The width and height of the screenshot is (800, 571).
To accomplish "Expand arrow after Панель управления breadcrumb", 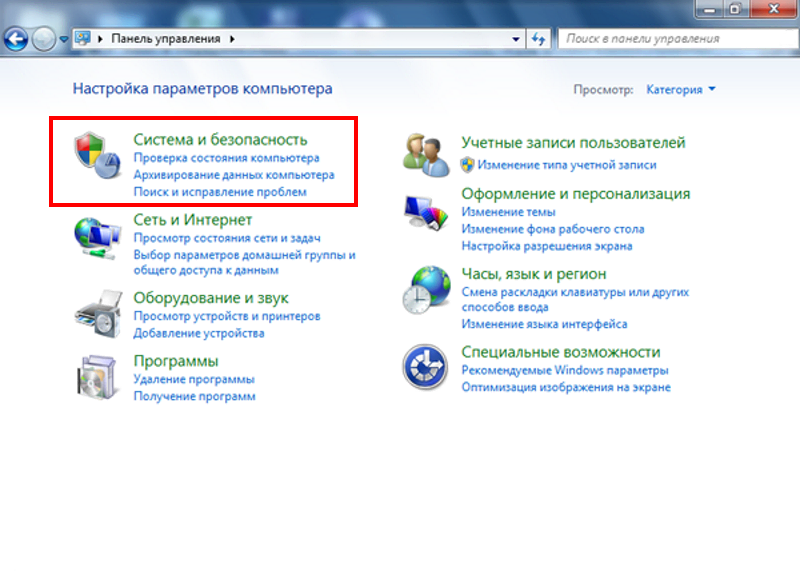I will [232, 39].
